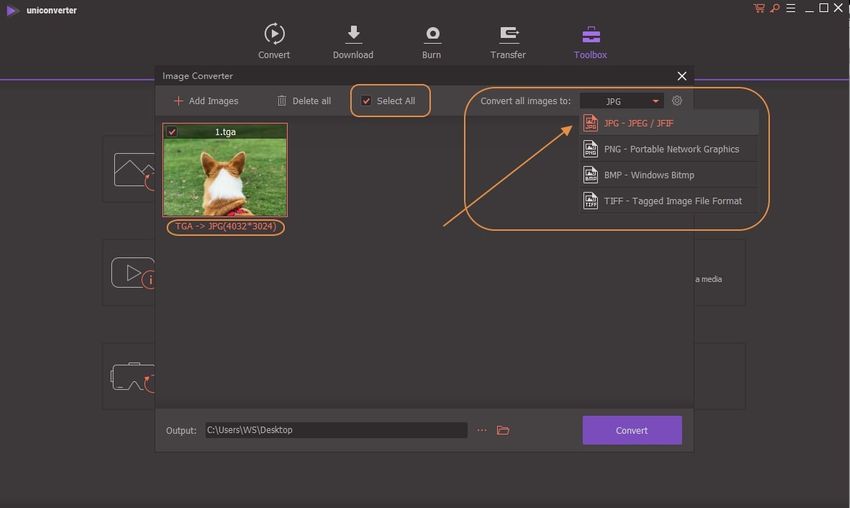The height and width of the screenshot is (508, 850).
Task: Switch to the Download section
Action: pyautogui.click(x=352, y=36)
